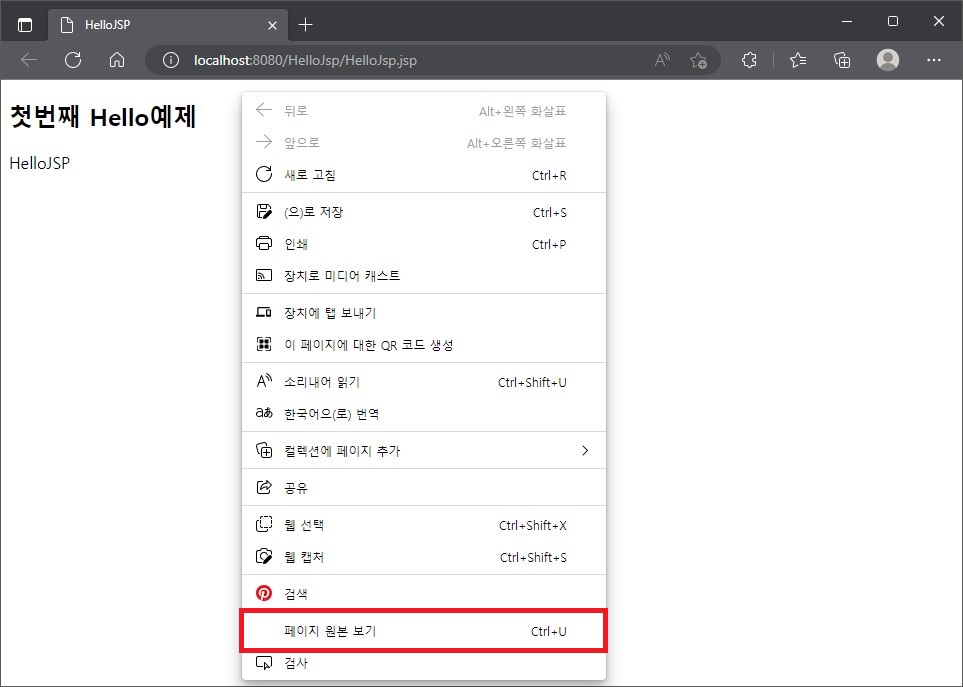Viewport: 963px width, 687px height.
Task: Start read aloud from address bar icon
Action: tap(662, 60)
